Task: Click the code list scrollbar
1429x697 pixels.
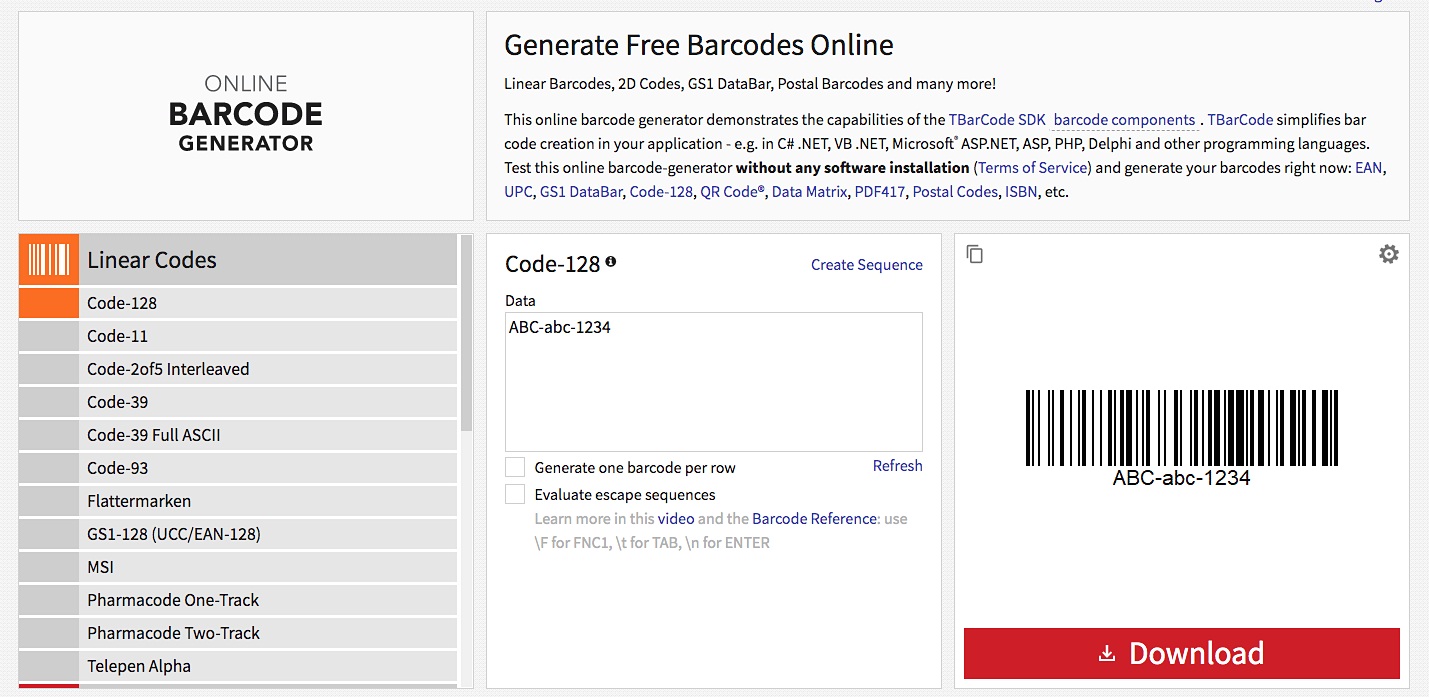Action: [x=466, y=333]
